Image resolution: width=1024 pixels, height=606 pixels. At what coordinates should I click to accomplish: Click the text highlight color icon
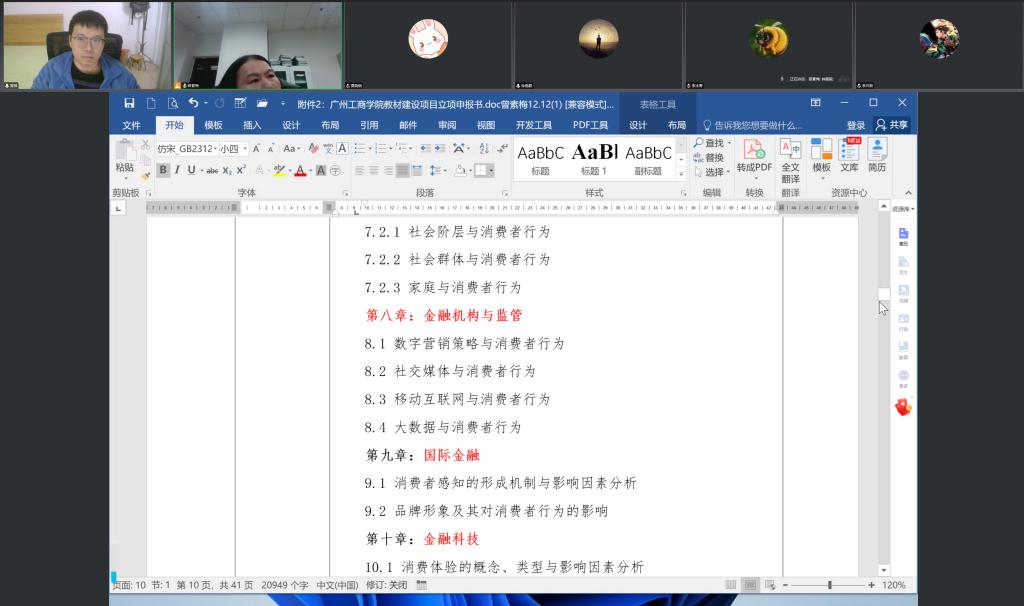(280, 170)
